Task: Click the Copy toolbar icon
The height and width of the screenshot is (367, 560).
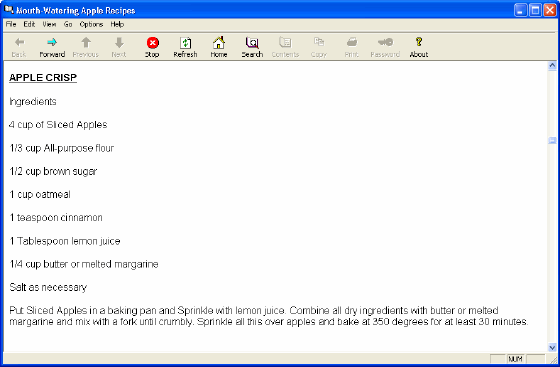Action: (319, 42)
